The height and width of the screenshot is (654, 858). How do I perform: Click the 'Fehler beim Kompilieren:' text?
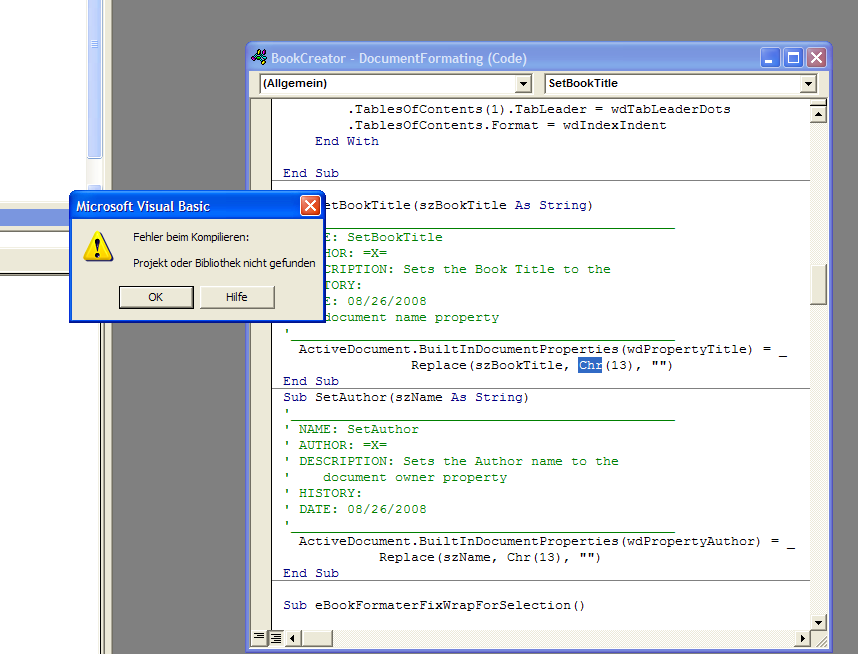(x=191, y=238)
